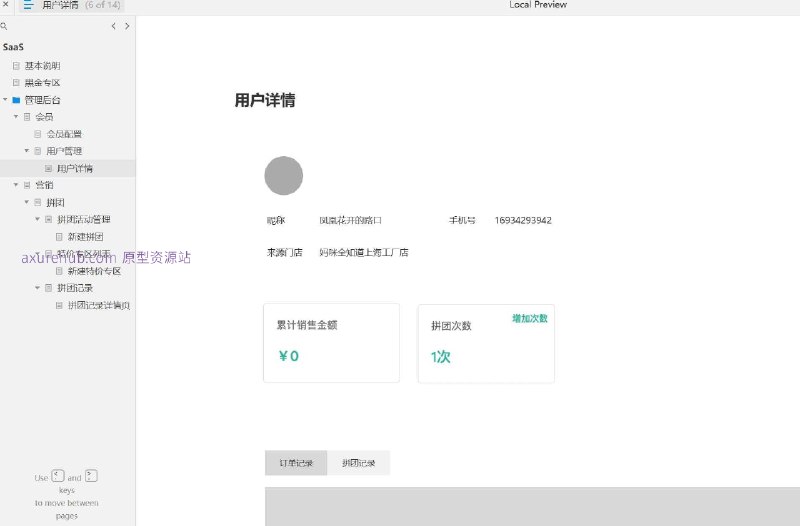Open the 黑金专区 page
The image size is (800, 526).
pos(42,83)
